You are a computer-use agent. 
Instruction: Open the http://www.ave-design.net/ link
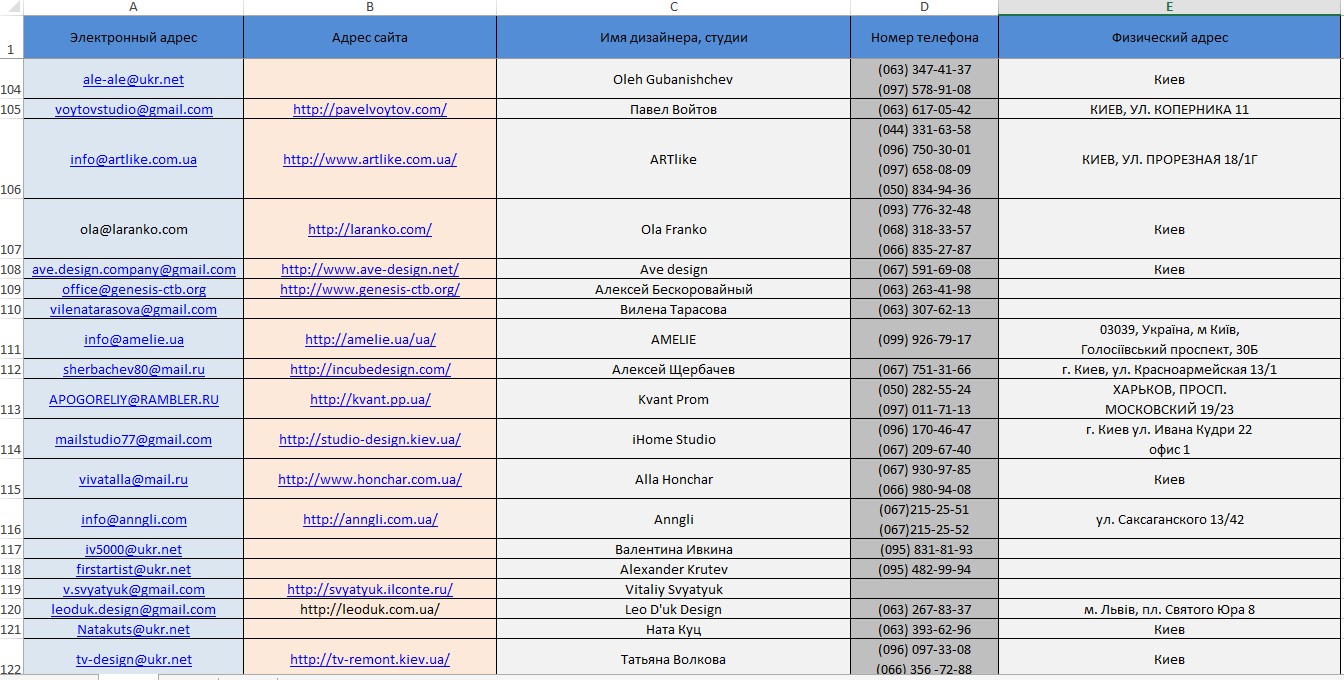[370, 270]
